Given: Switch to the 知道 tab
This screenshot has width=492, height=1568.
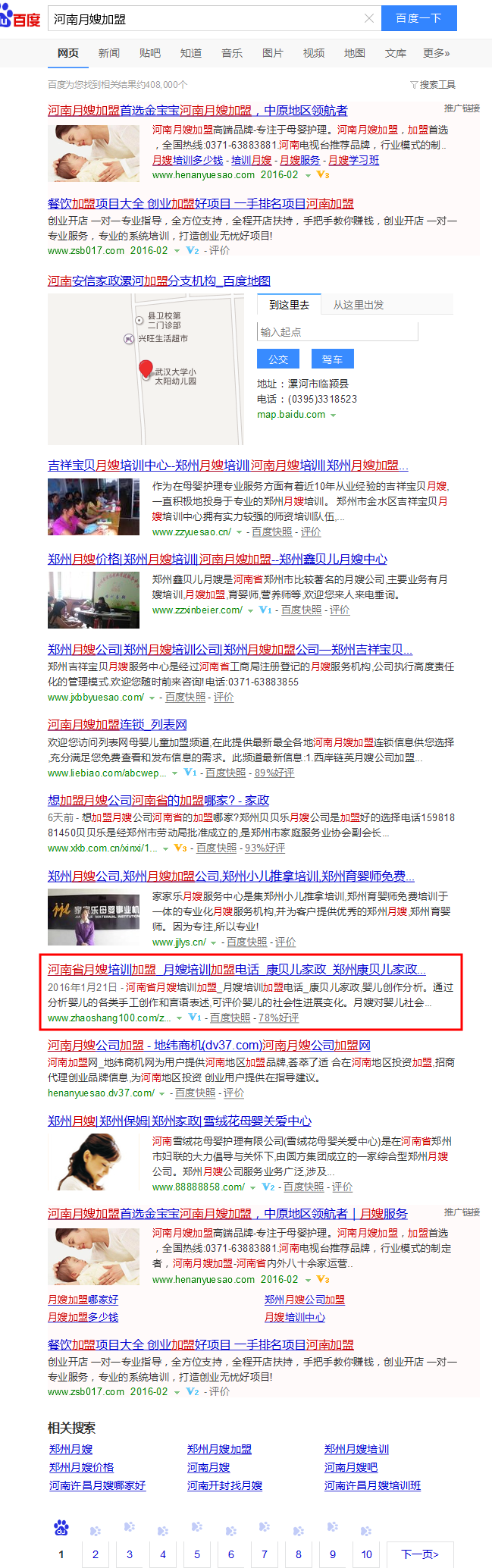Looking at the screenshot, I should [191, 53].
